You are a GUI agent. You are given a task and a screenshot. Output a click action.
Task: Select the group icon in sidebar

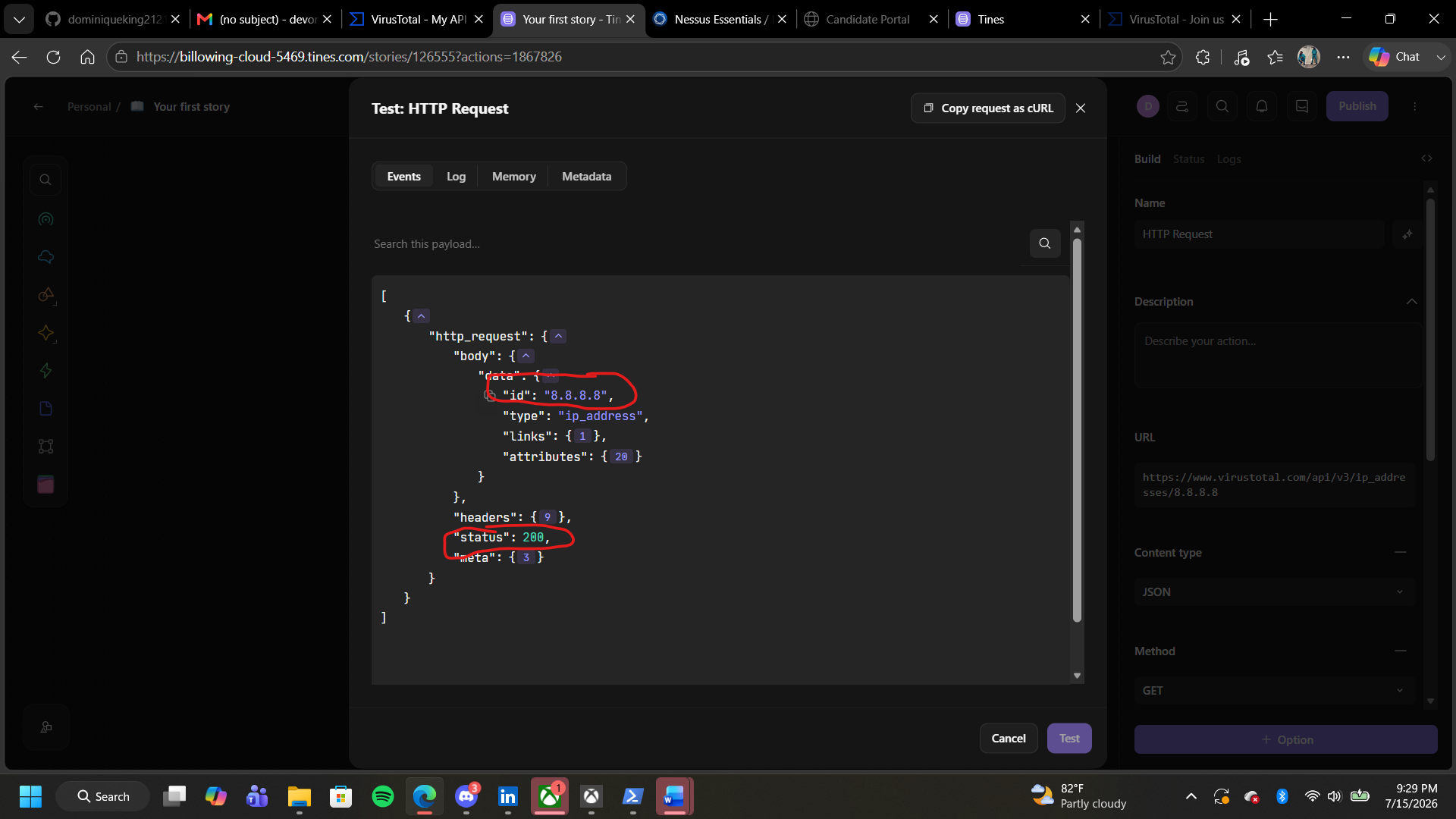coord(45,447)
